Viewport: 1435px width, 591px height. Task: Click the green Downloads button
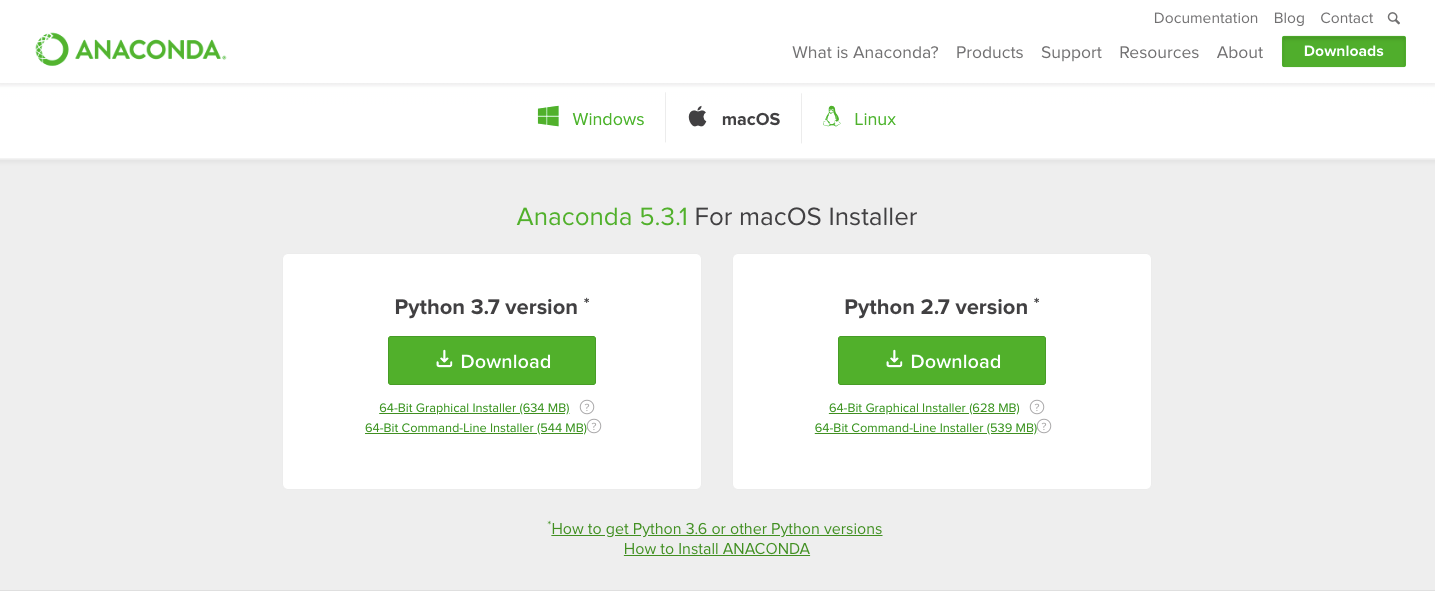tap(1343, 51)
